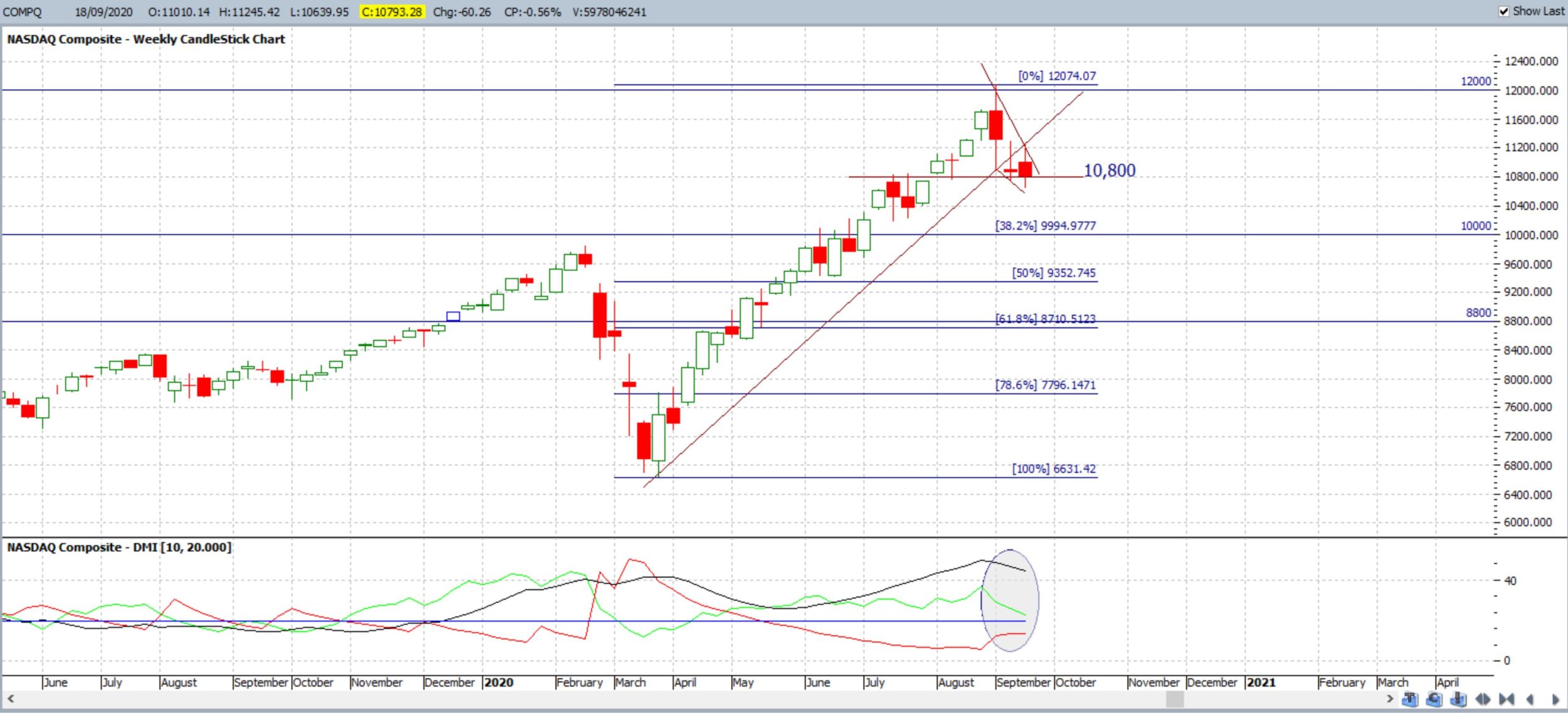
Task: Click the 8800 horizontal line label
Action: pos(1478,313)
